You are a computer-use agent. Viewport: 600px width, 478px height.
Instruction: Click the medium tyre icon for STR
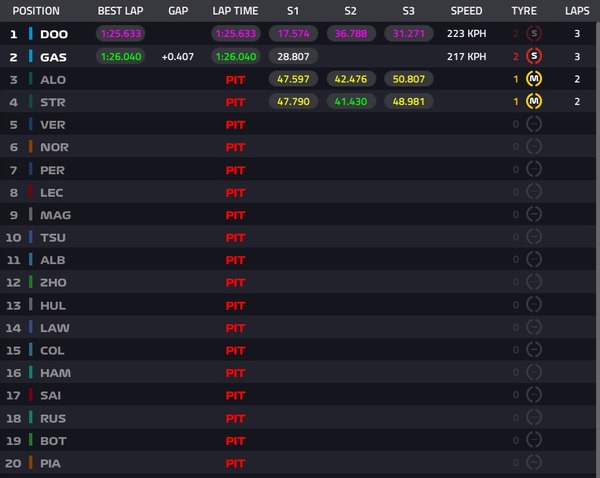pyautogui.click(x=534, y=101)
